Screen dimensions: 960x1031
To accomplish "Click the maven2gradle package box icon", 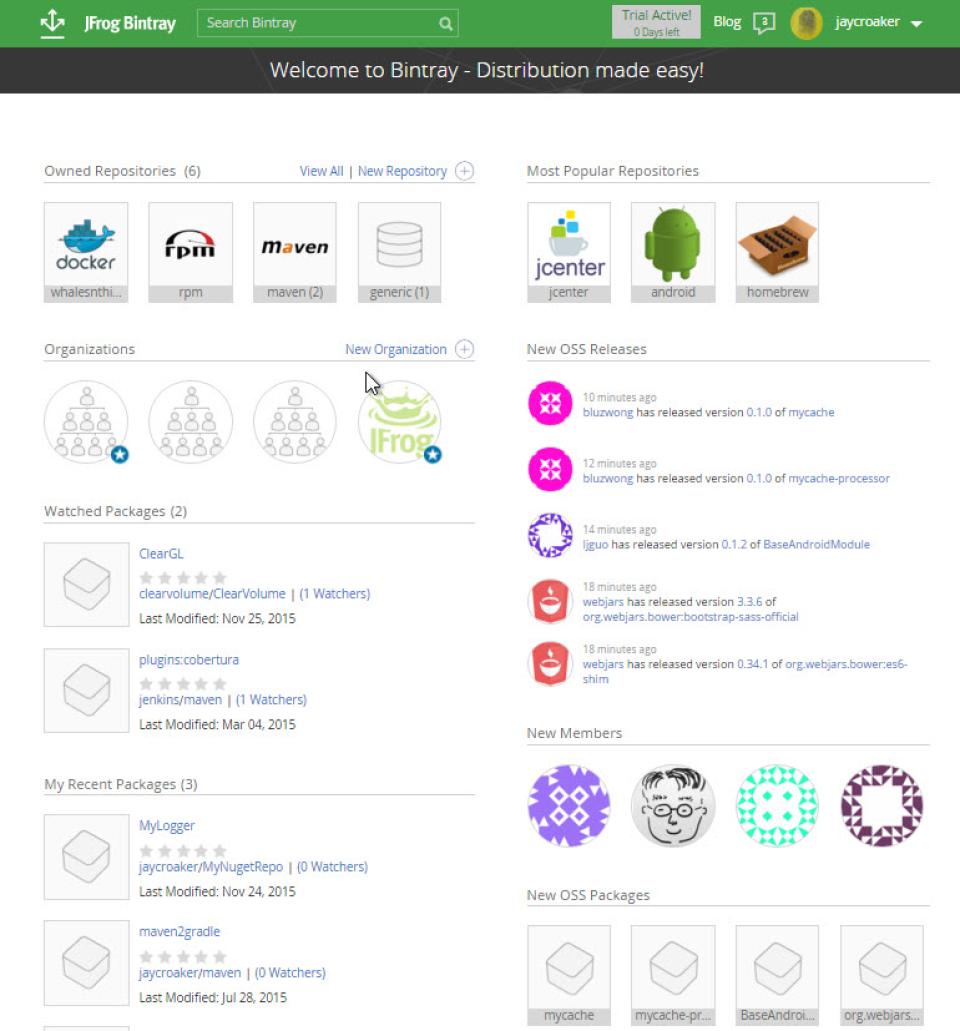I will pos(86,963).
